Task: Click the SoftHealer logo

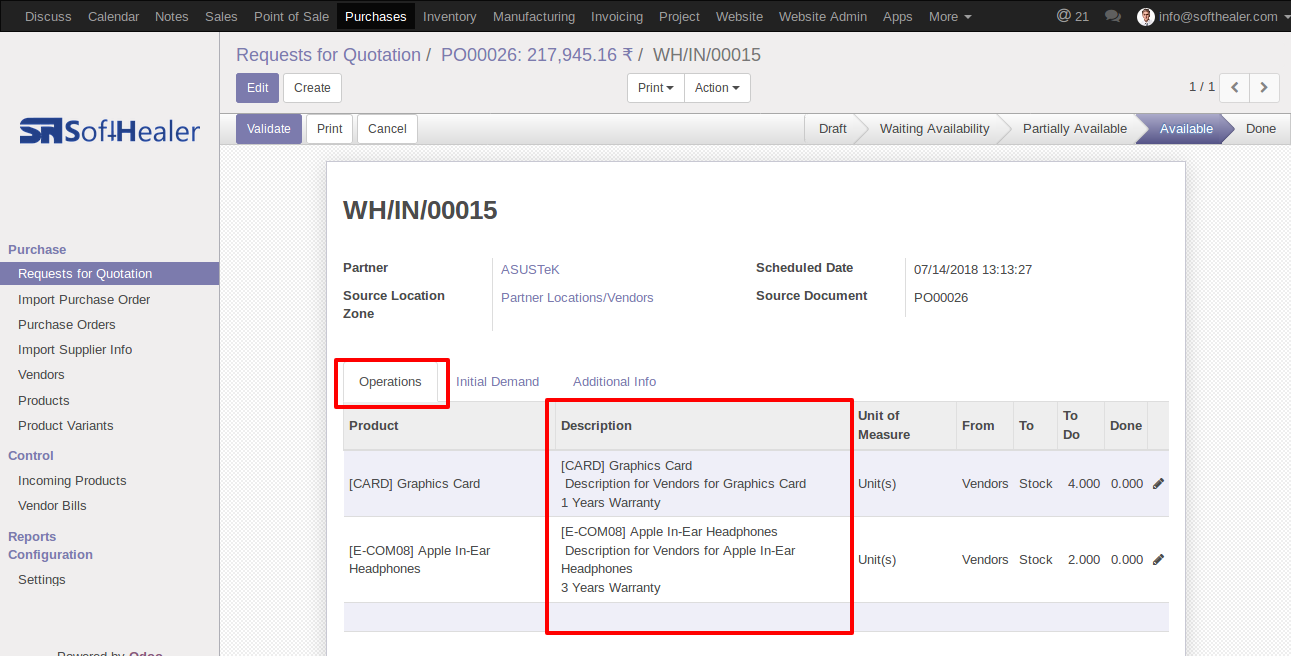Action: (x=110, y=131)
